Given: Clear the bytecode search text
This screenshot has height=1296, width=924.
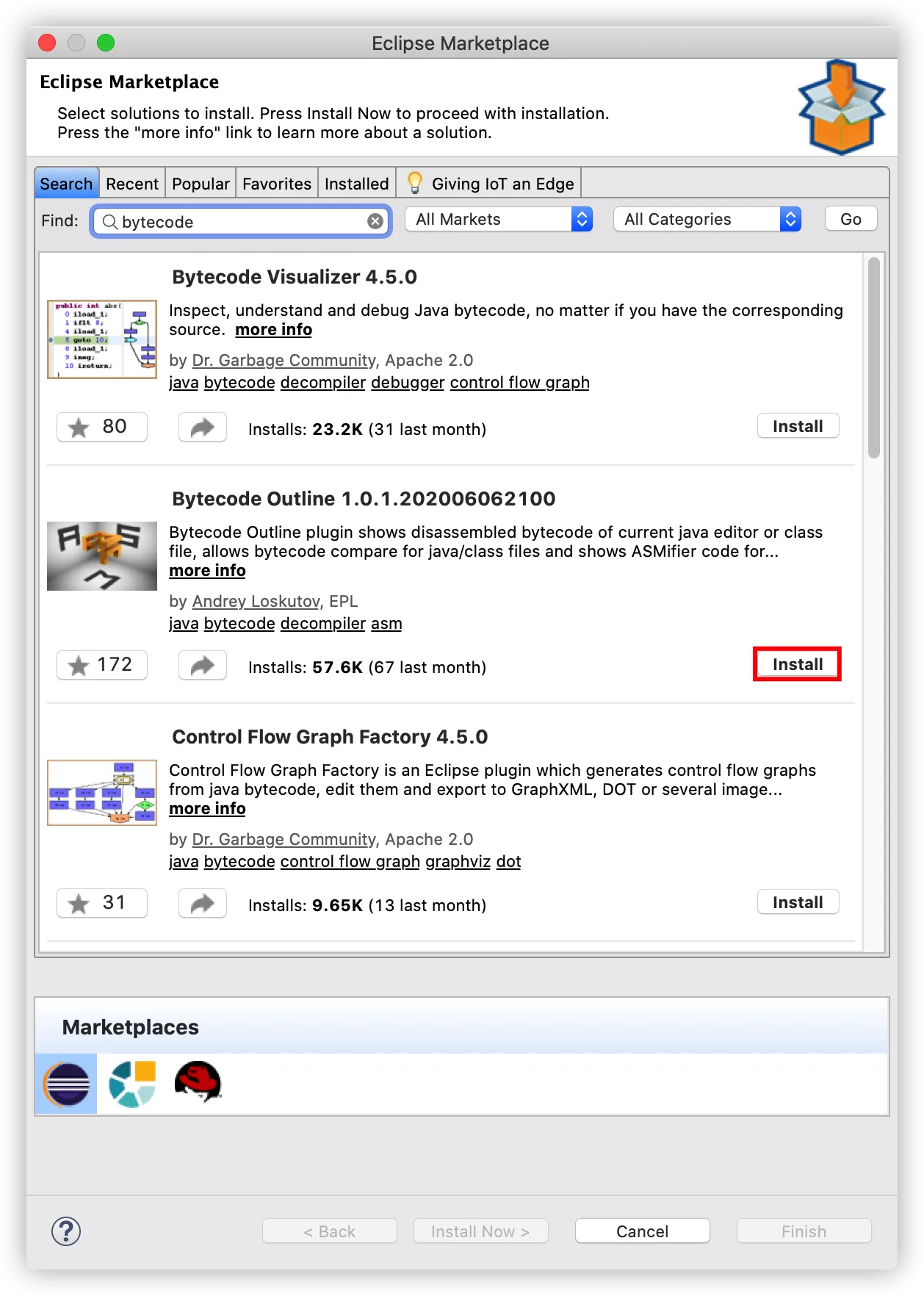Looking at the screenshot, I should click(375, 221).
